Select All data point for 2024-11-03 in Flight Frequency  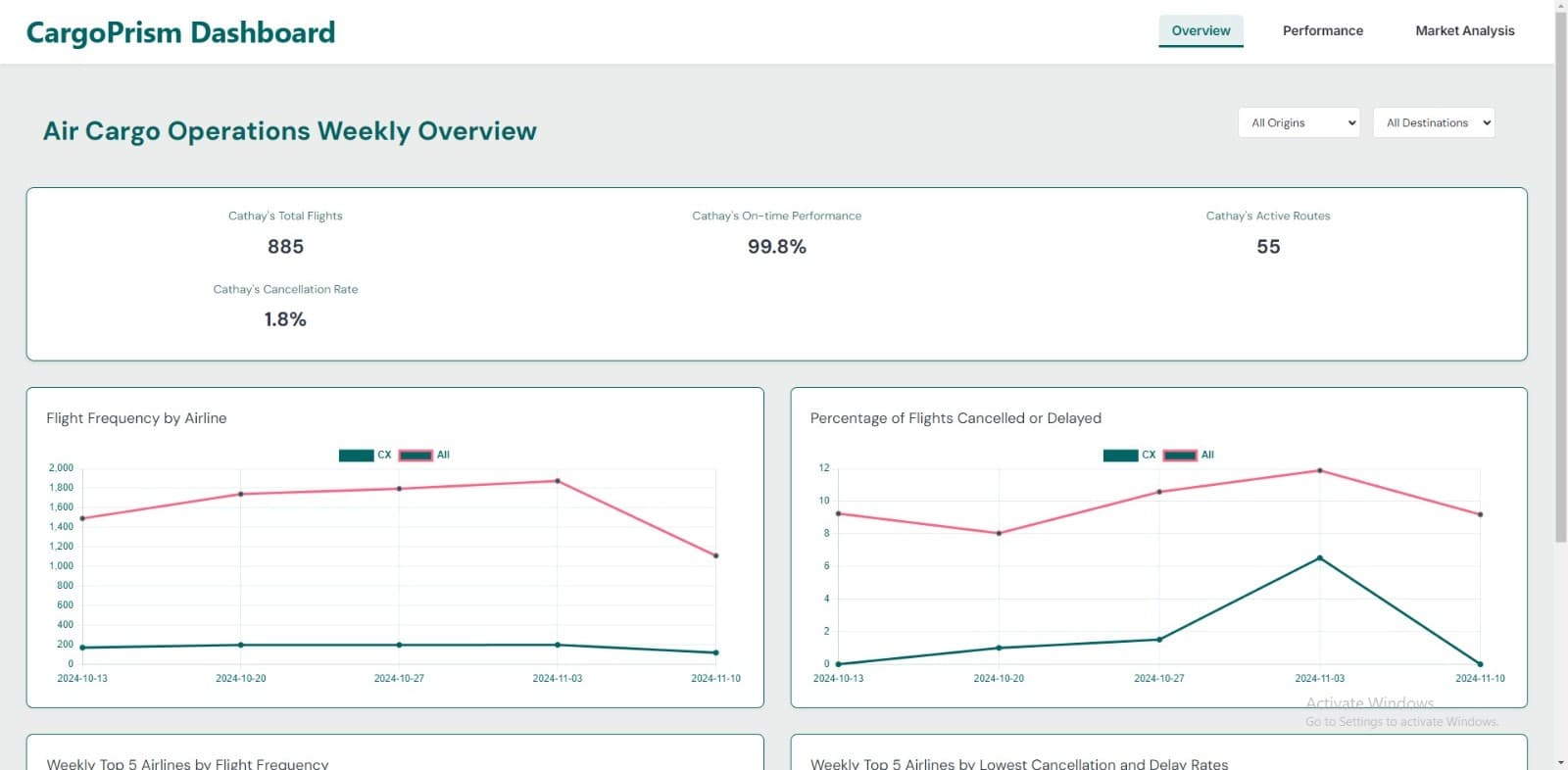(x=558, y=481)
